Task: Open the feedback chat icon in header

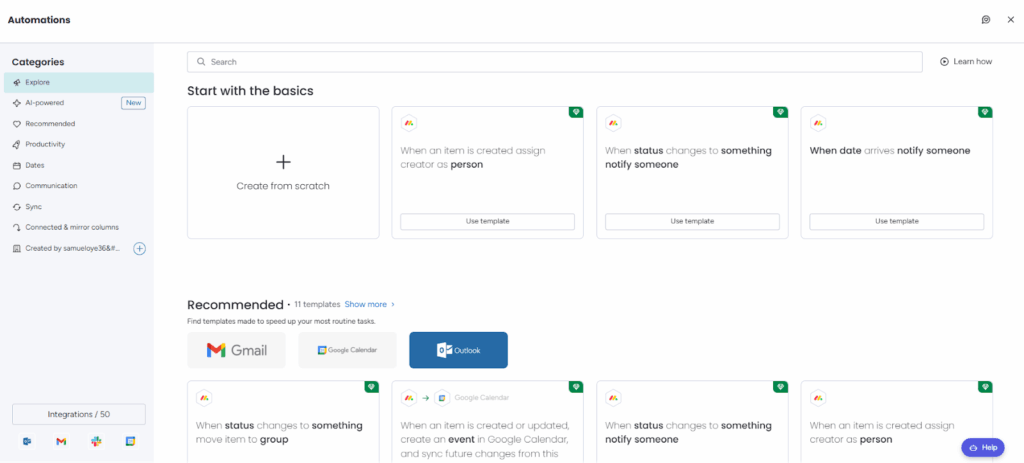Action: coord(985,19)
